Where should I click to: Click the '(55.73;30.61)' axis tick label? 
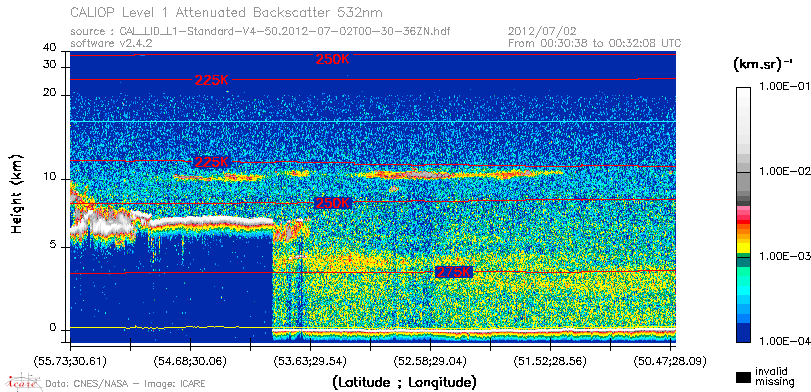[70, 360]
